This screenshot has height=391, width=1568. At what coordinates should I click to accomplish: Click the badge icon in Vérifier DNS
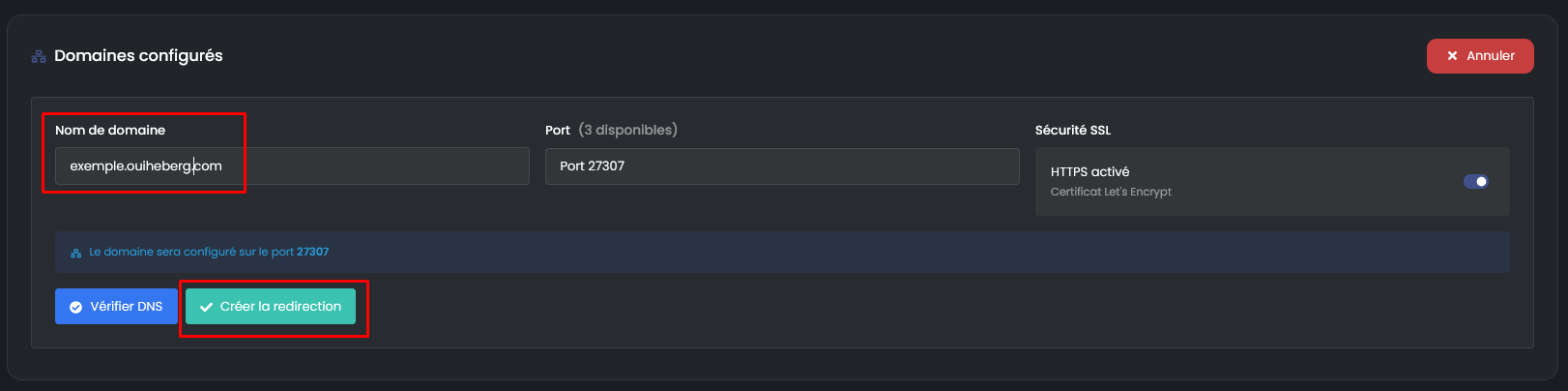[x=76, y=307]
